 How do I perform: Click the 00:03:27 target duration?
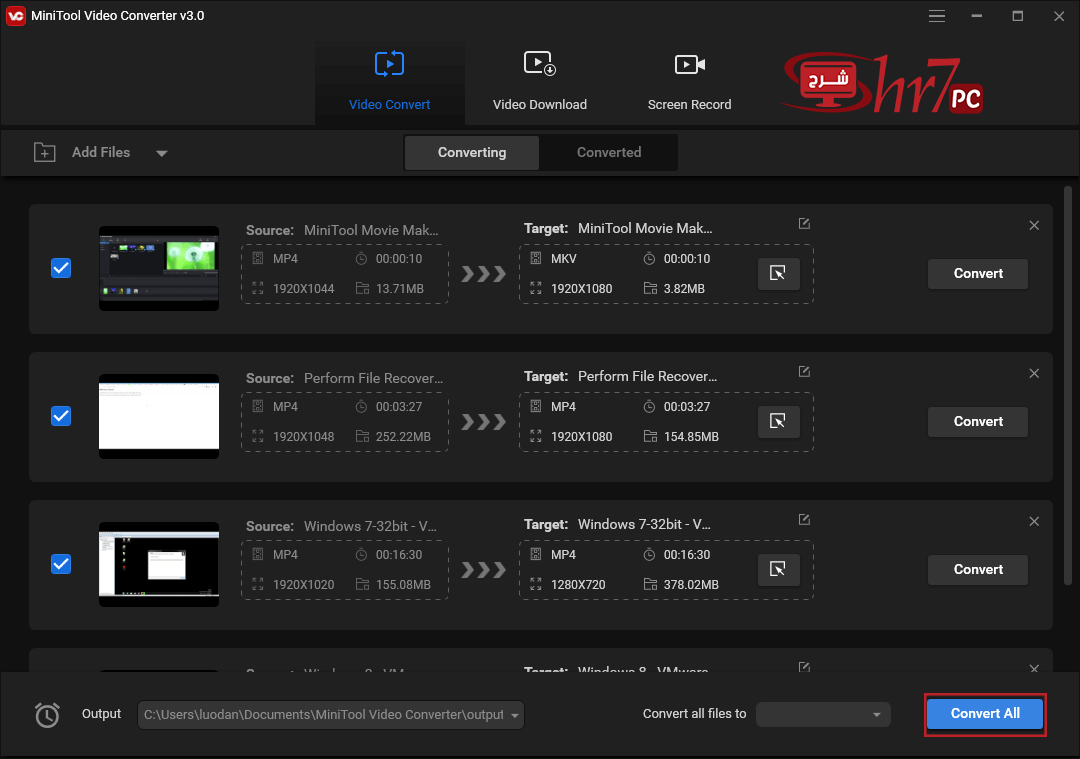click(687, 407)
